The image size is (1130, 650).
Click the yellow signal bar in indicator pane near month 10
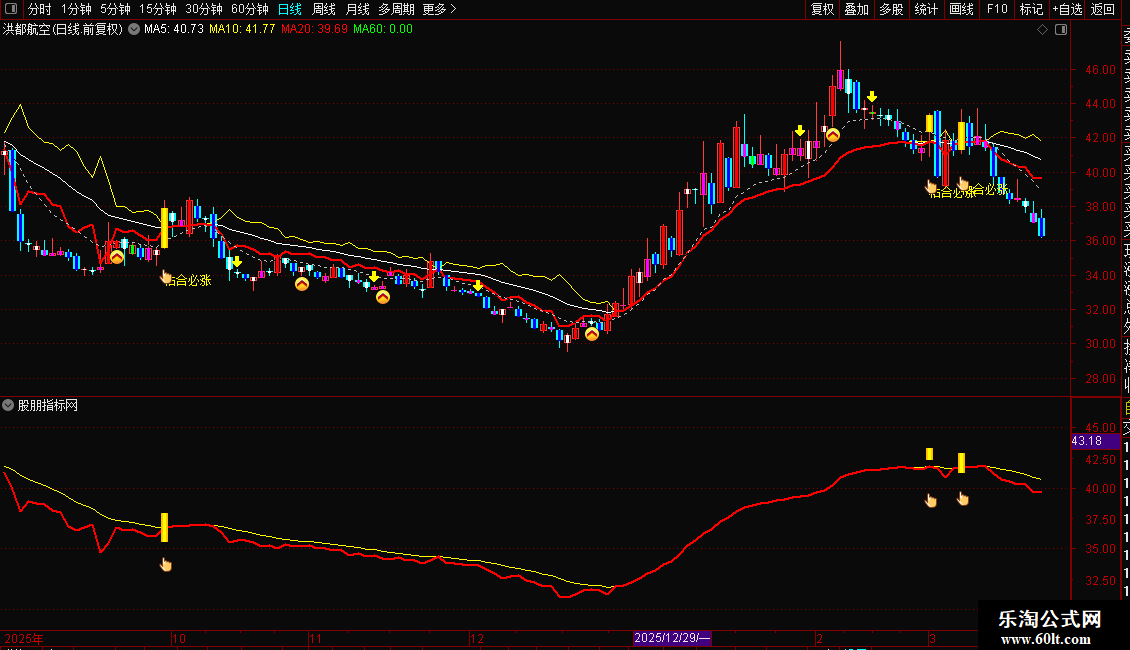click(164, 527)
